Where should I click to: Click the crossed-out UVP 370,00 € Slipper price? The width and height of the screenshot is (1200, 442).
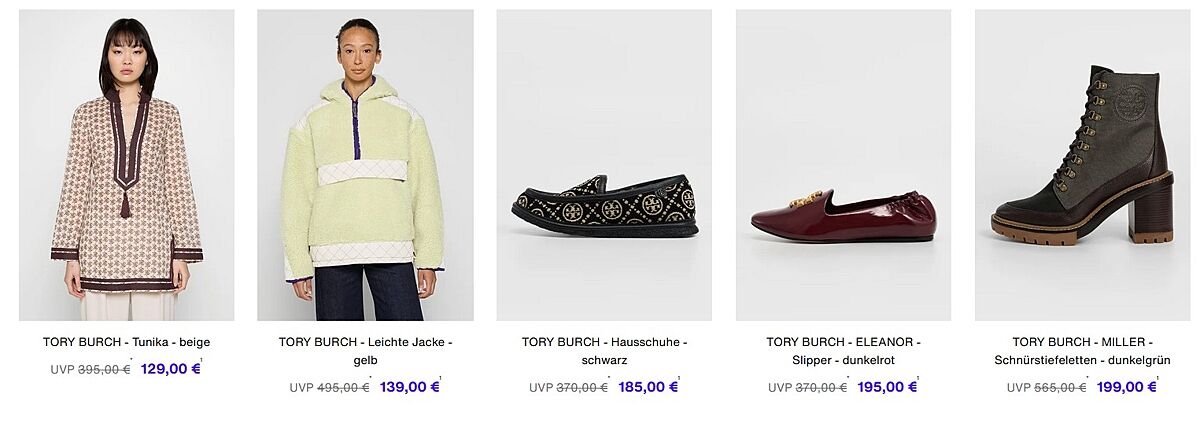click(820, 388)
